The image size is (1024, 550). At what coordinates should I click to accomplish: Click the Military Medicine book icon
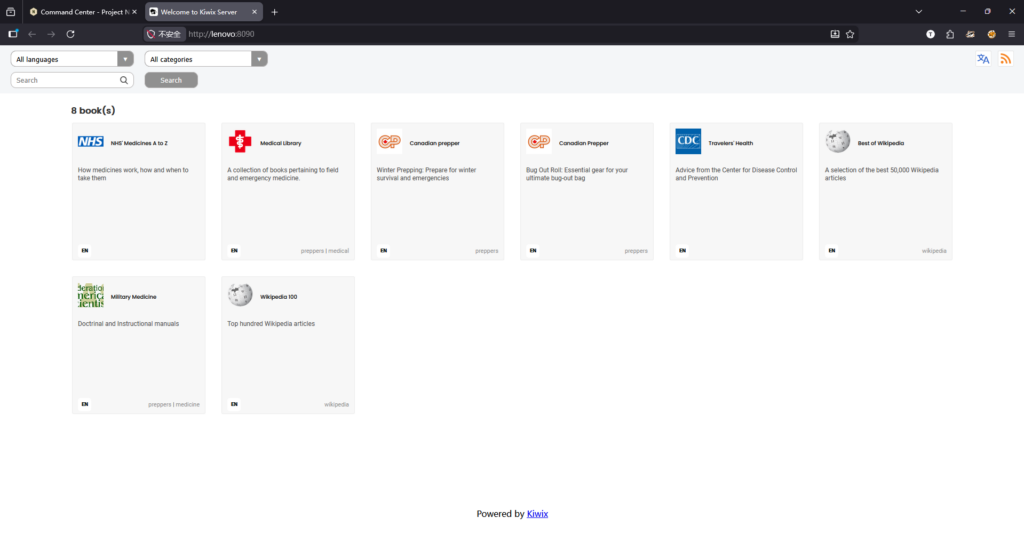91,296
